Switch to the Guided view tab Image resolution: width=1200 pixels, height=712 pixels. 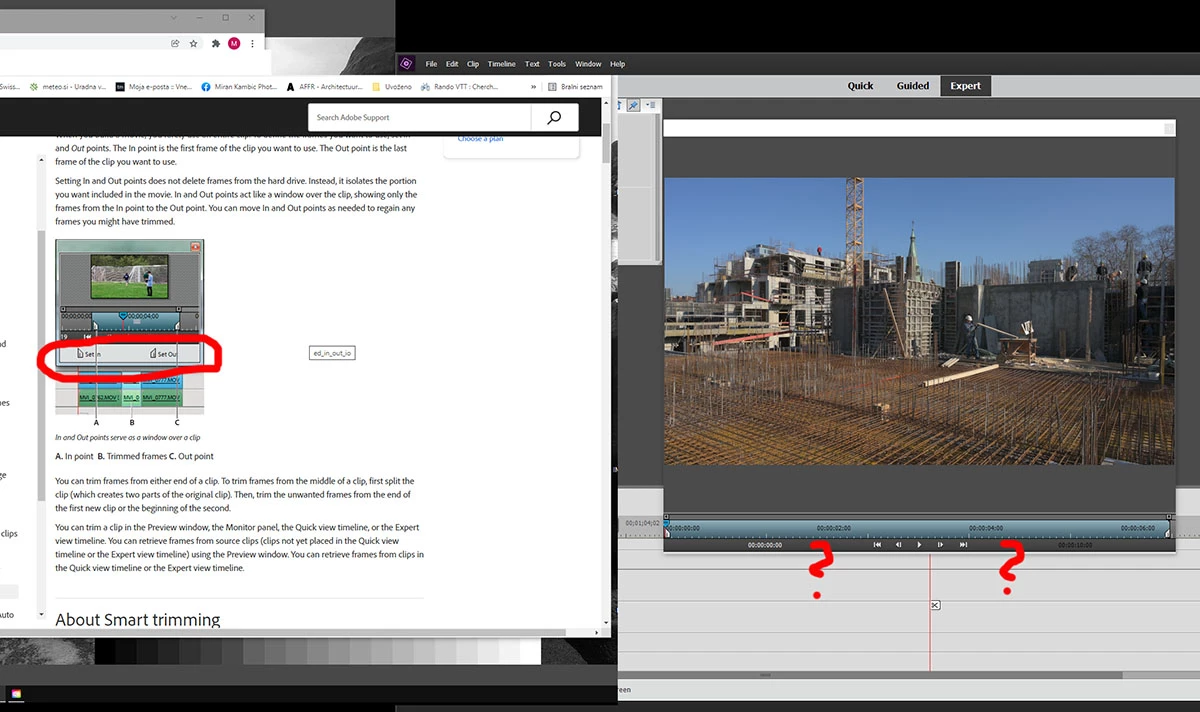tap(913, 86)
